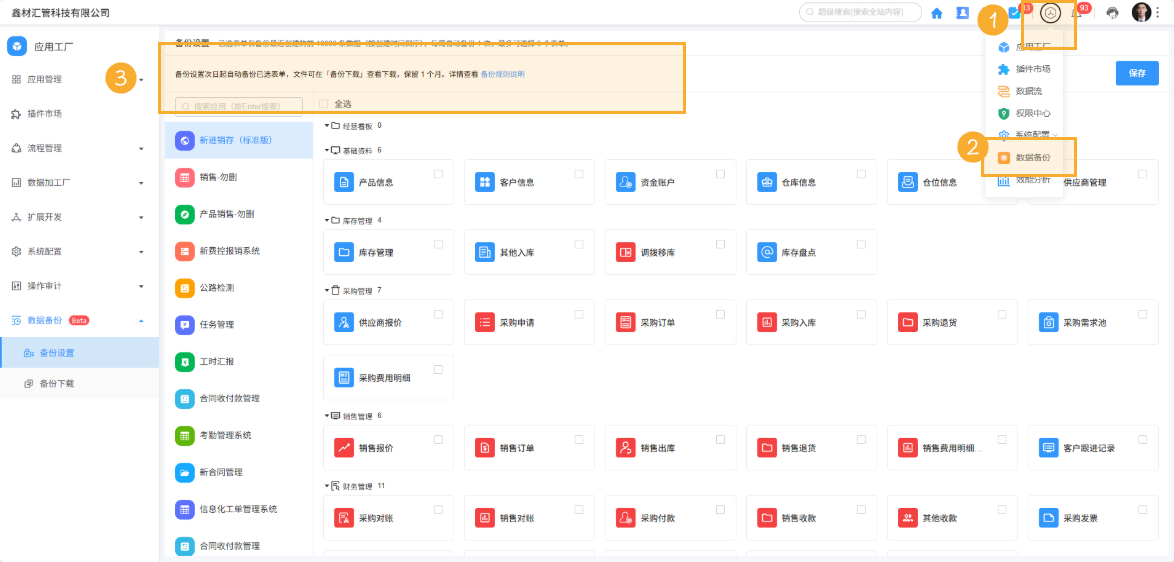Tick the checkbox on 采购申请 card

[579, 314]
